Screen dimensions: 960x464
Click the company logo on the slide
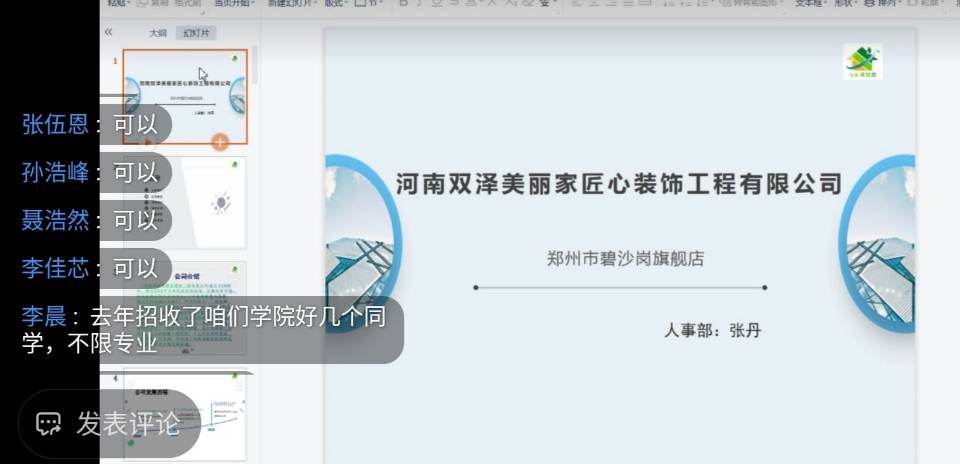[x=862, y=62]
